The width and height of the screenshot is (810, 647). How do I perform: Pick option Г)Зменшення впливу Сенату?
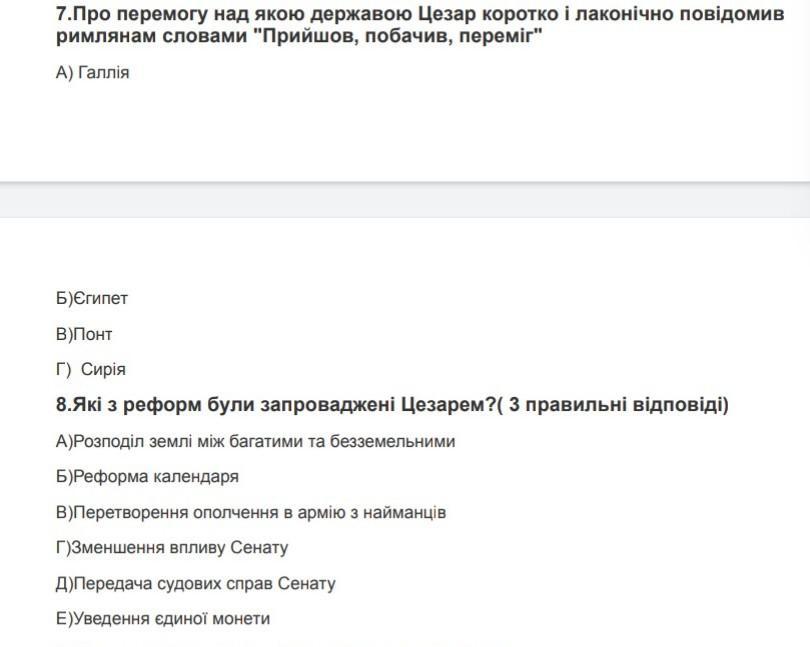click(172, 547)
